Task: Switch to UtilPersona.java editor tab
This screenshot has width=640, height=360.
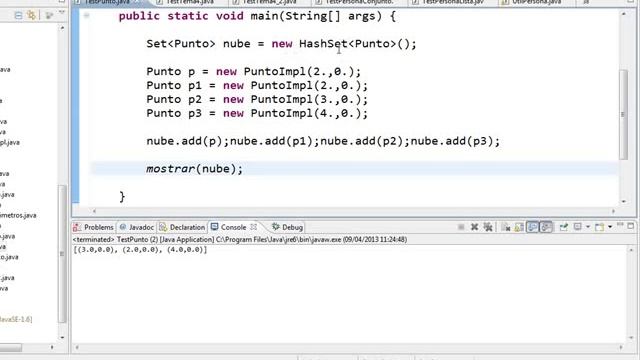Action: pyautogui.click(x=533, y=2)
